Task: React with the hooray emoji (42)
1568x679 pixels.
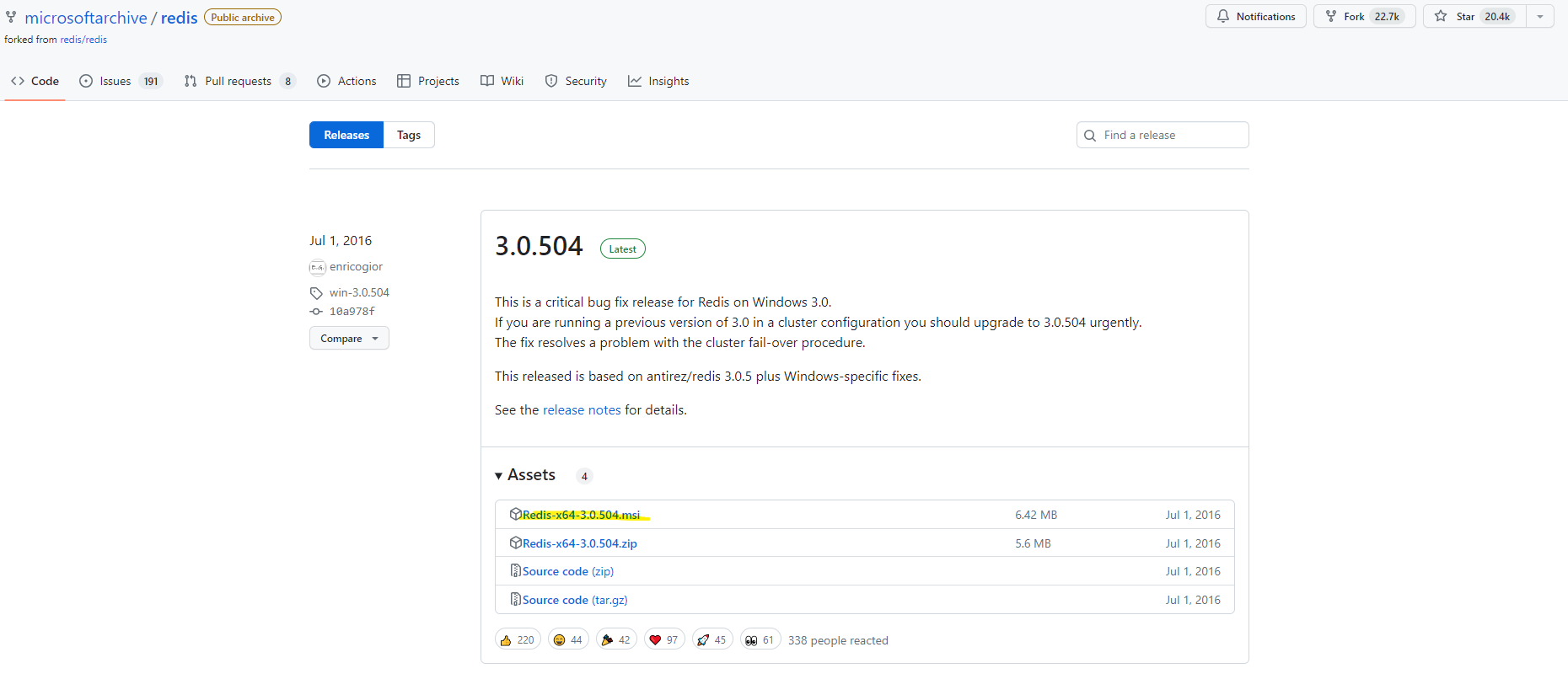Action: (616, 639)
